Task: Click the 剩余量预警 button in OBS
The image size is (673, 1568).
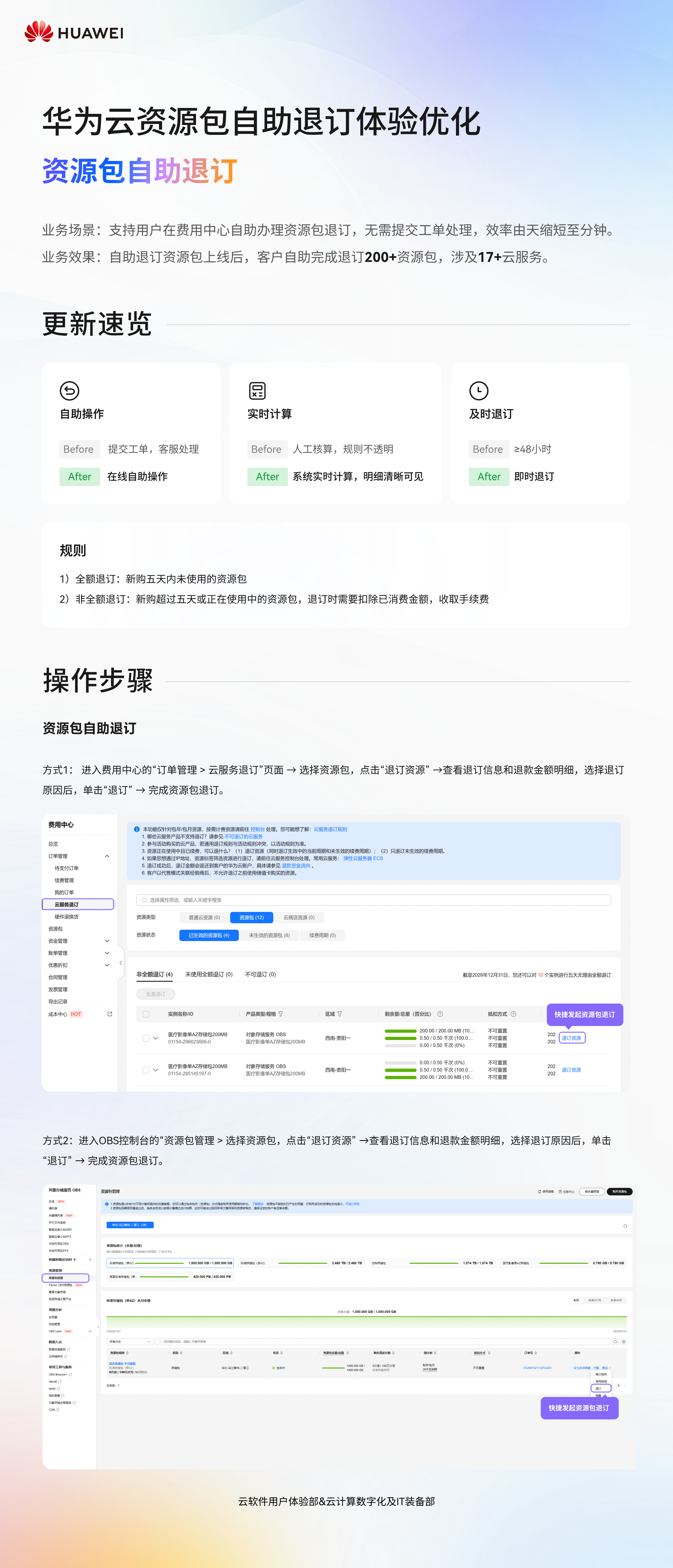Action: pyautogui.click(x=592, y=1192)
